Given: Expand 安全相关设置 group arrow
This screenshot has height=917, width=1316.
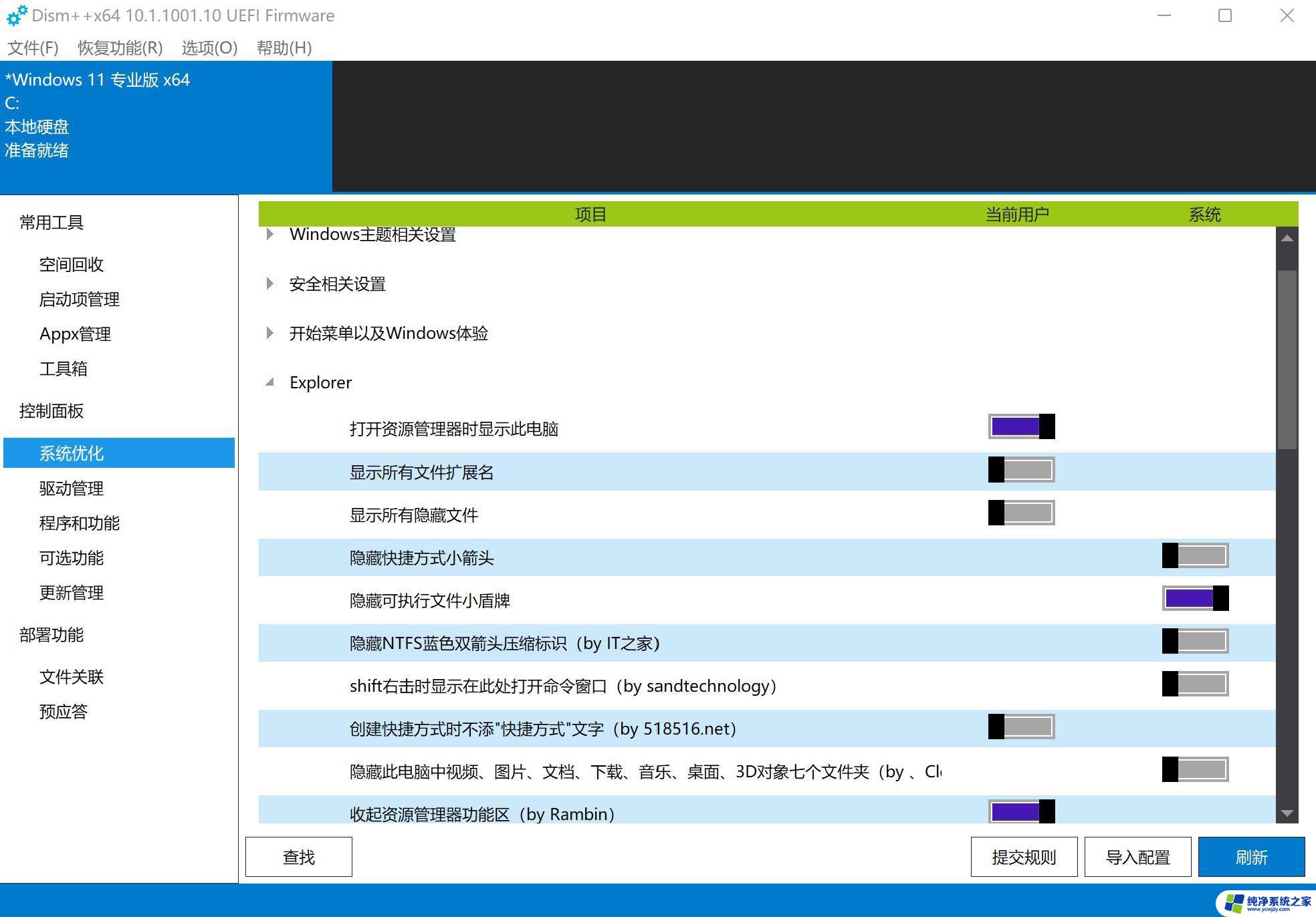Looking at the screenshot, I should (x=269, y=283).
